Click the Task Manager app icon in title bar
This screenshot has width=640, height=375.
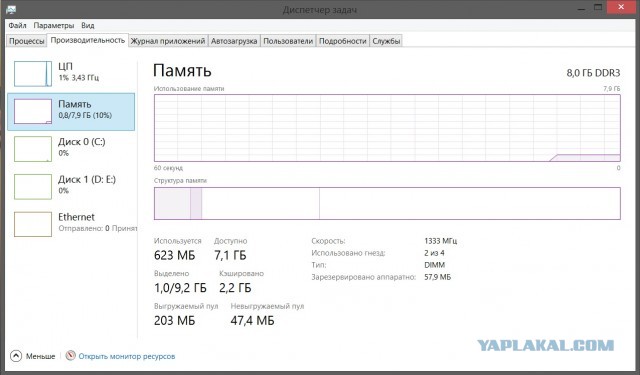click(11, 9)
